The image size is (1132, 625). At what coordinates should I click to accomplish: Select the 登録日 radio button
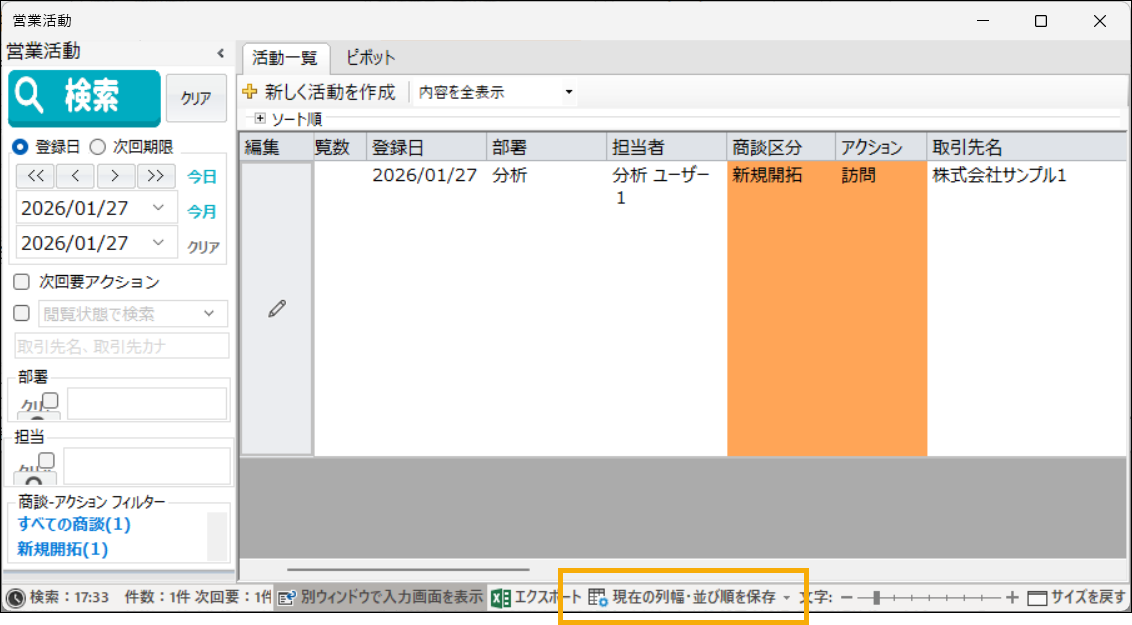(x=20, y=147)
